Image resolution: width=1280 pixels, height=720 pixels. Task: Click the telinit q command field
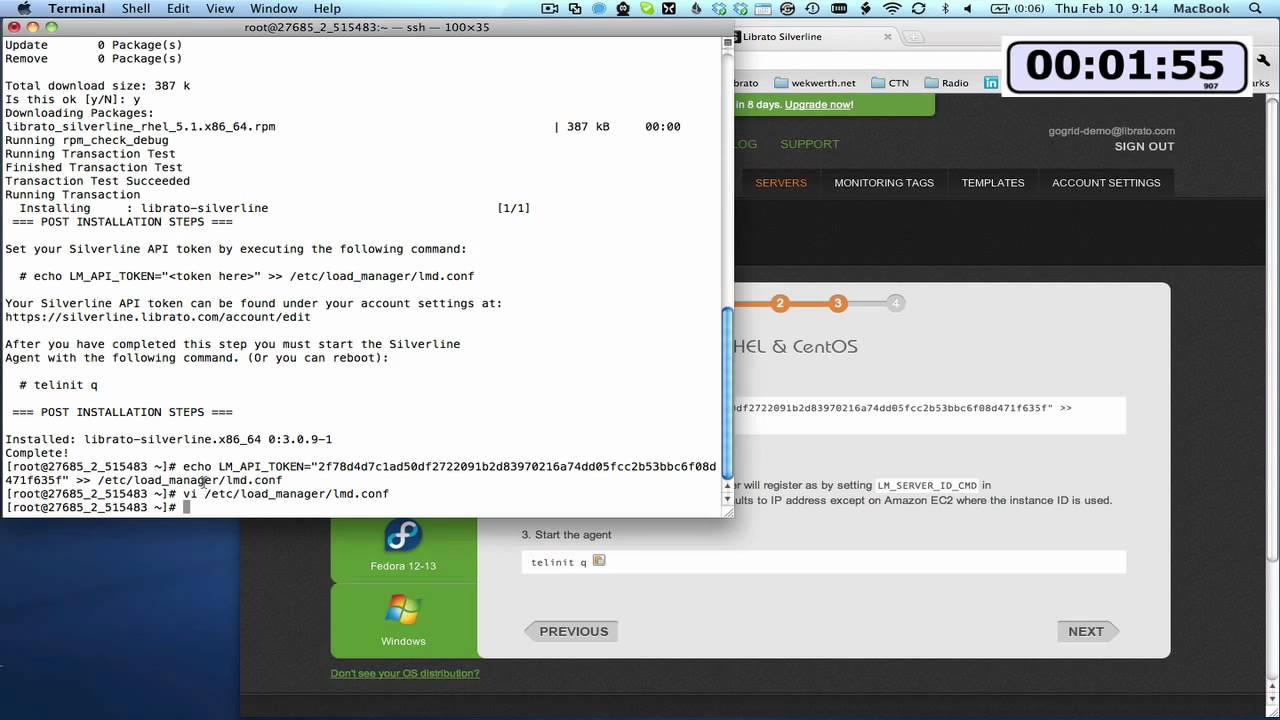824,562
